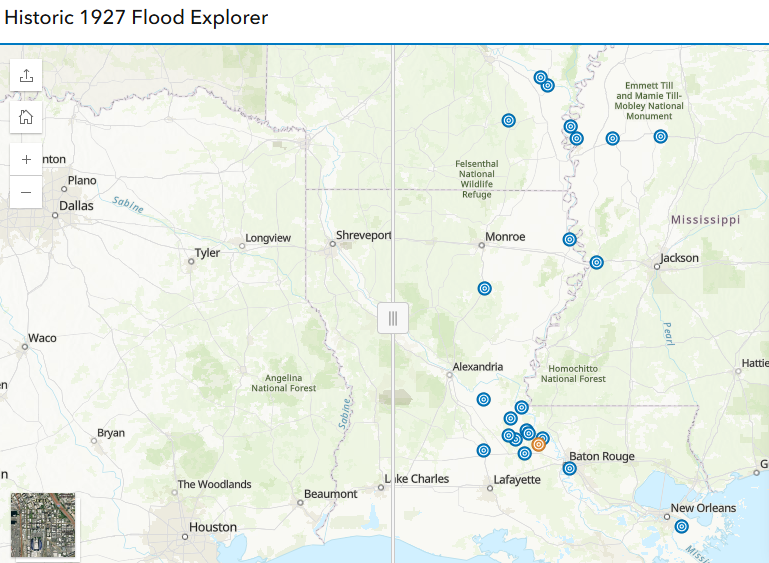Click the Beaumont city label
769x563 pixels.
331,494
